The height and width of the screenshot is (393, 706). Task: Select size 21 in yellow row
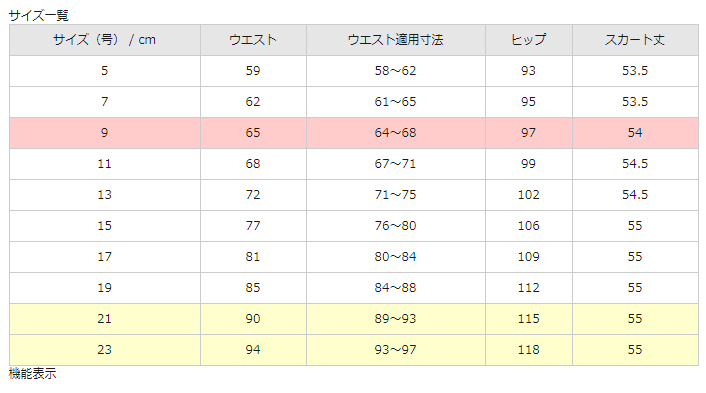104,319
